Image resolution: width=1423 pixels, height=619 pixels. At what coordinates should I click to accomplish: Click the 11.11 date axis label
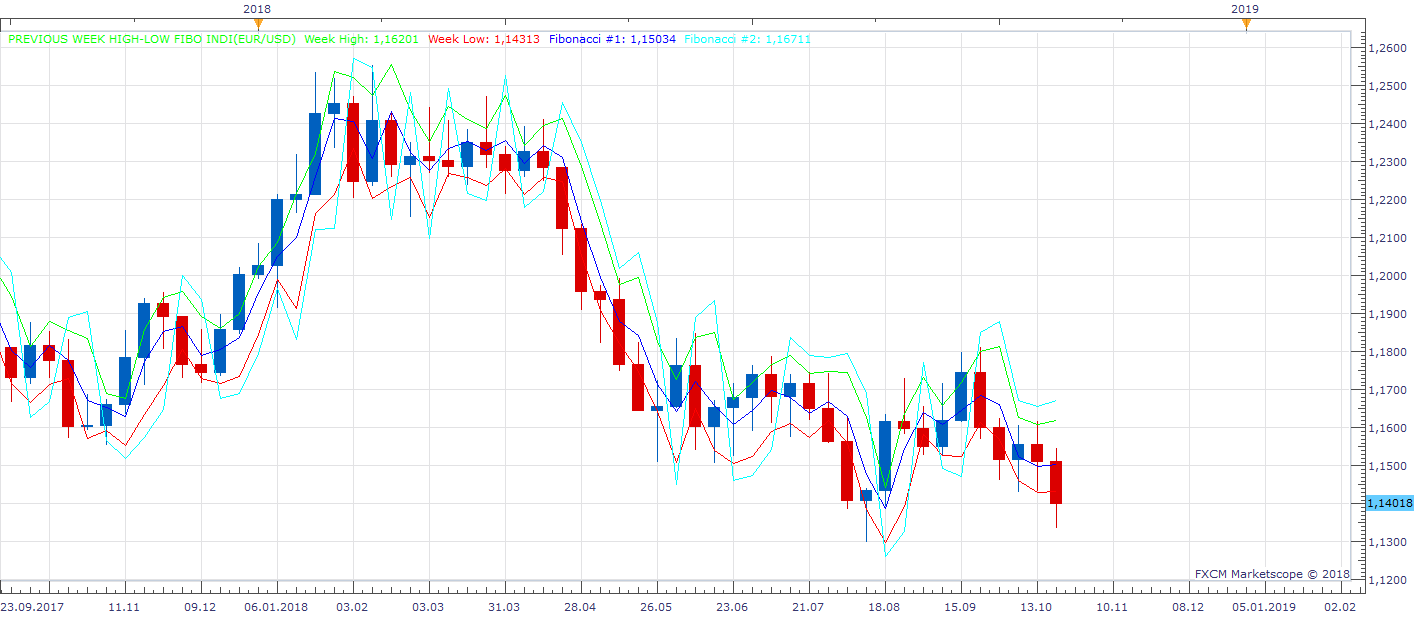tap(123, 607)
